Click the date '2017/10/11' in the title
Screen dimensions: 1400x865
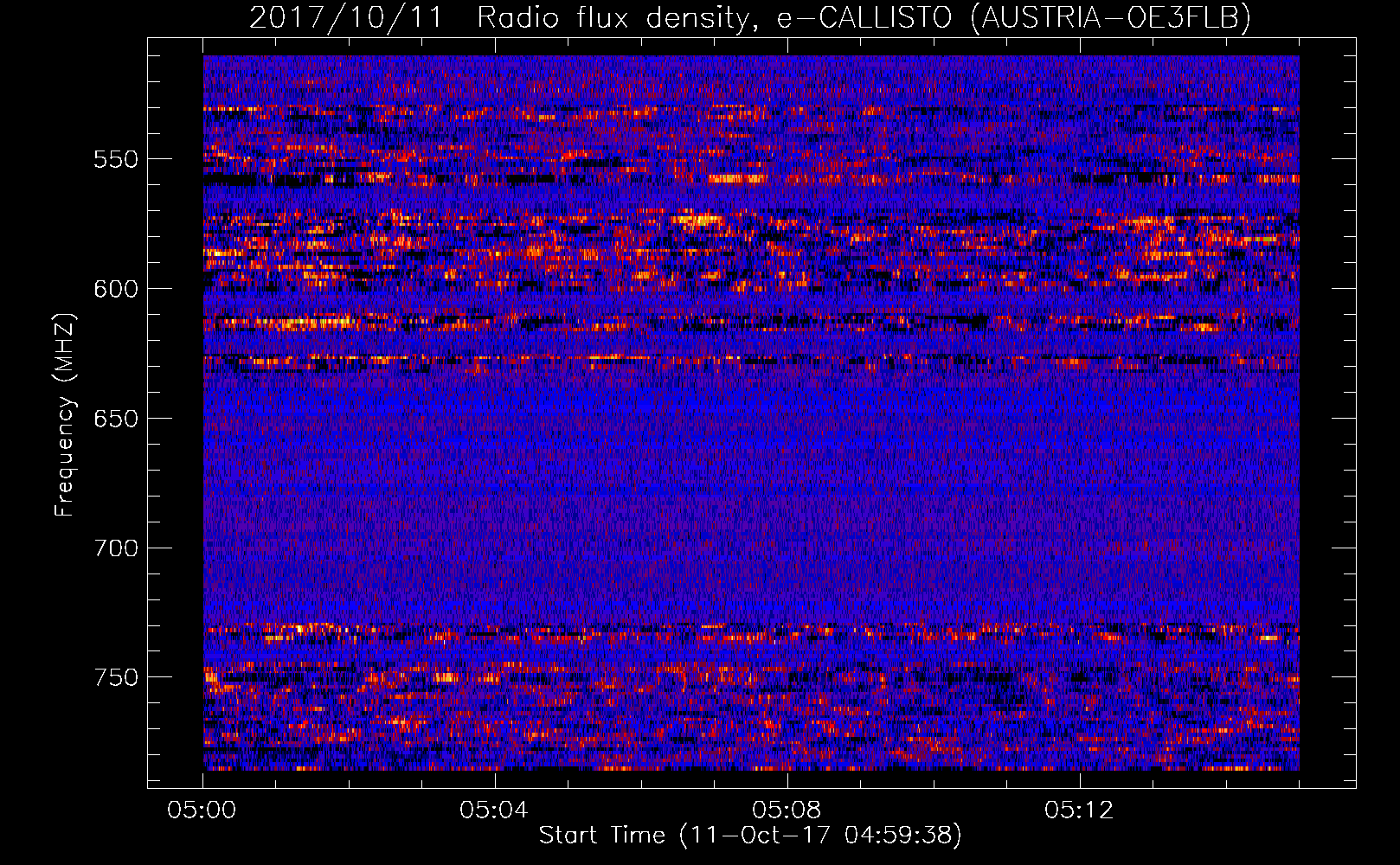(x=346, y=17)
